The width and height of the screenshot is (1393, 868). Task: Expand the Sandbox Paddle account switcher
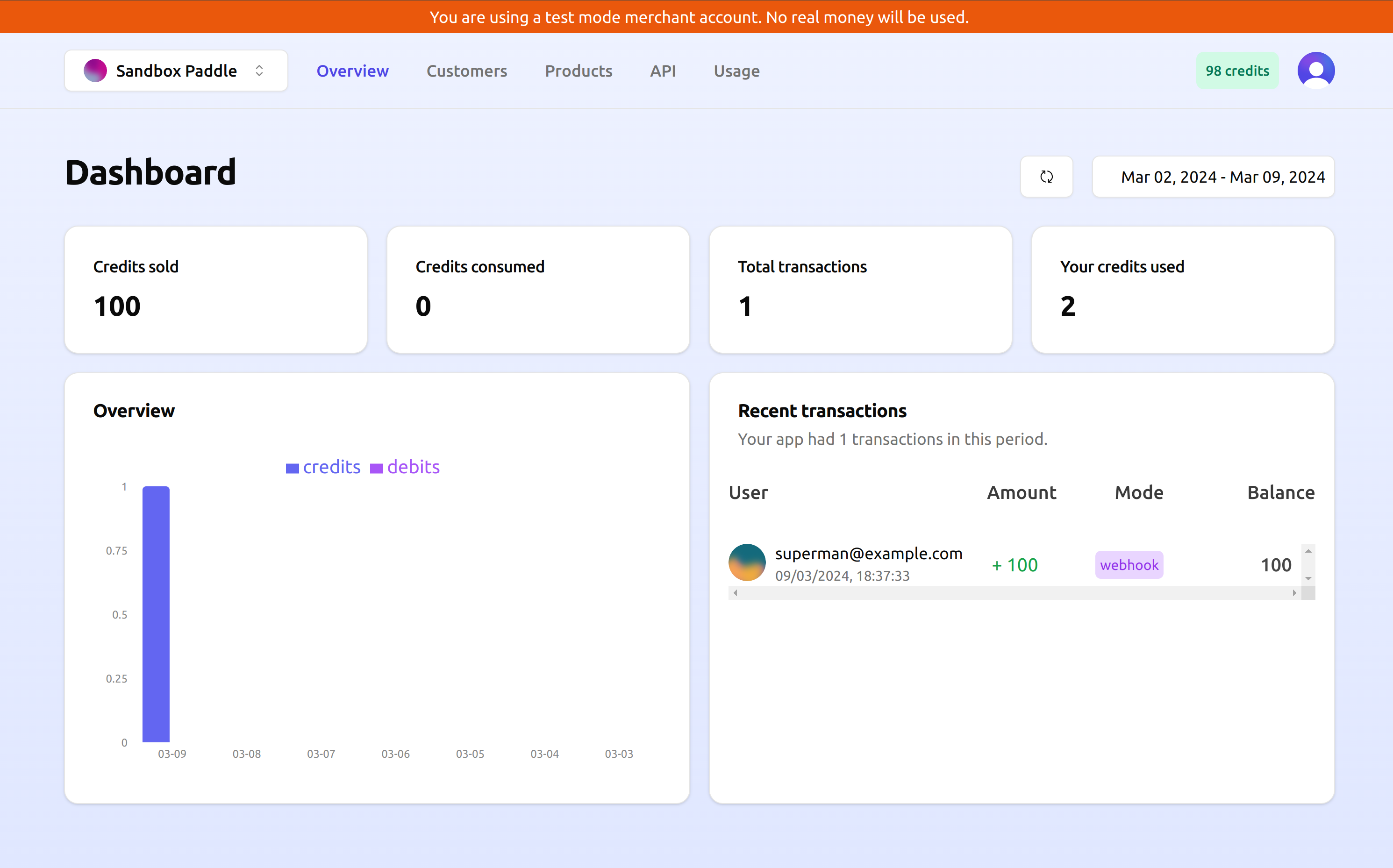(176, 71)
